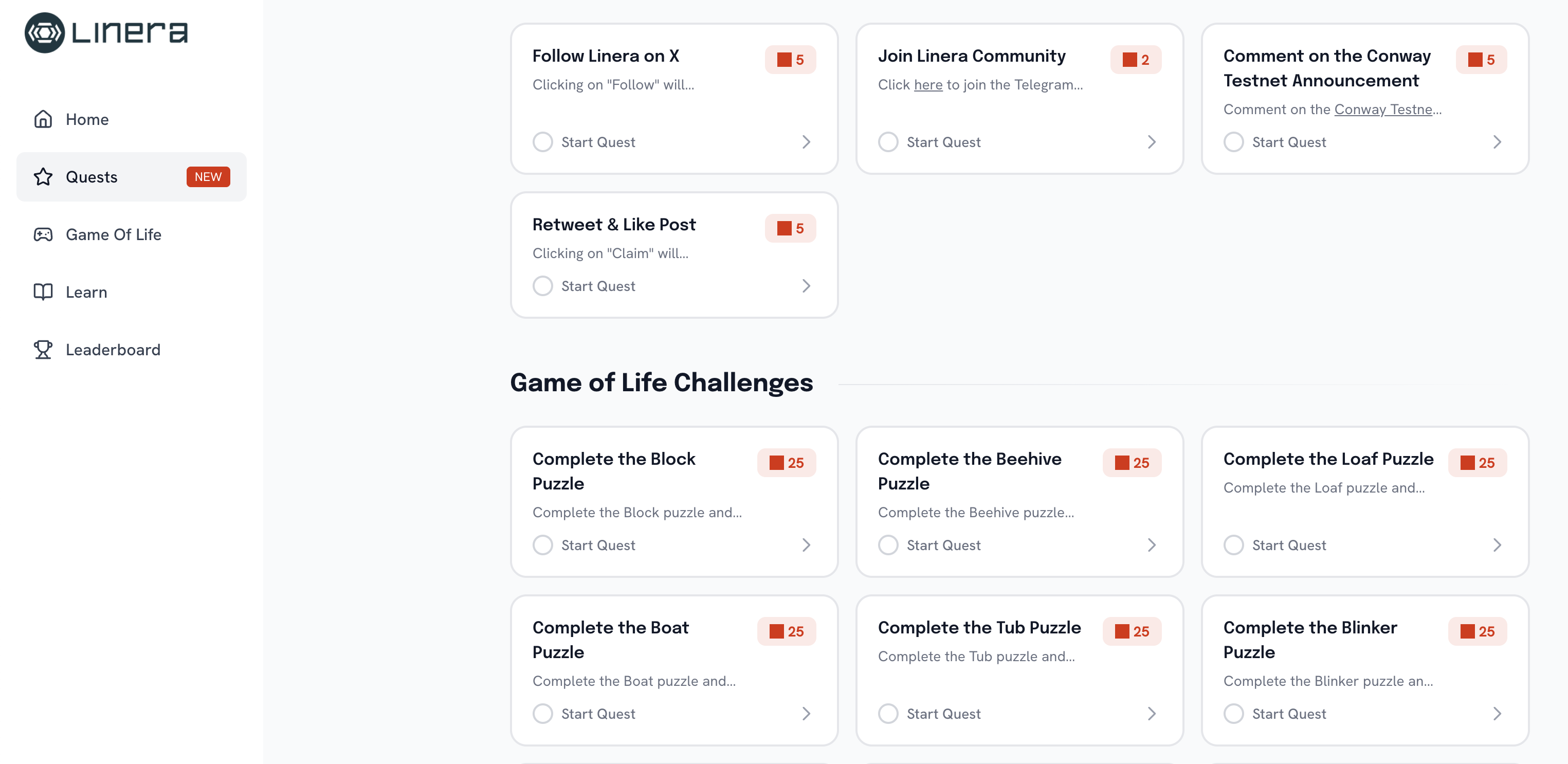Select the Follow Linera on X quest circle
The image size is (1568, 764).
pyautogui.click(x=542, y=142)
